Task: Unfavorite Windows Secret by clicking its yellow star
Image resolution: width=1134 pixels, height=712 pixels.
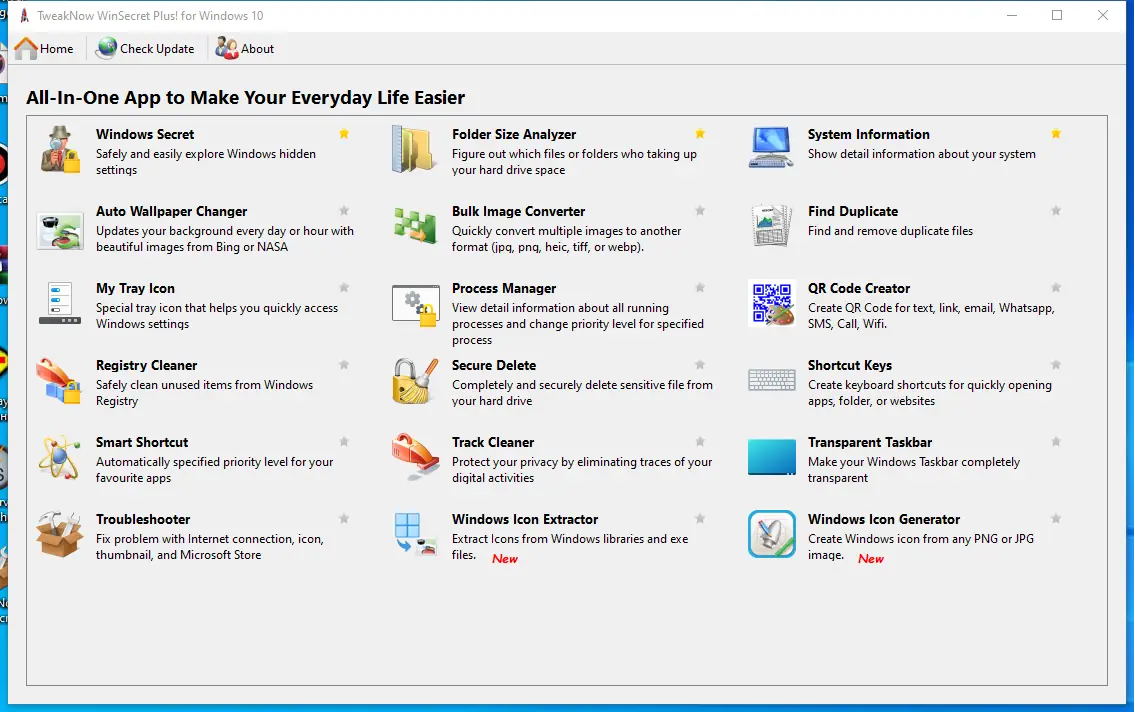Action: coord(344,132)
